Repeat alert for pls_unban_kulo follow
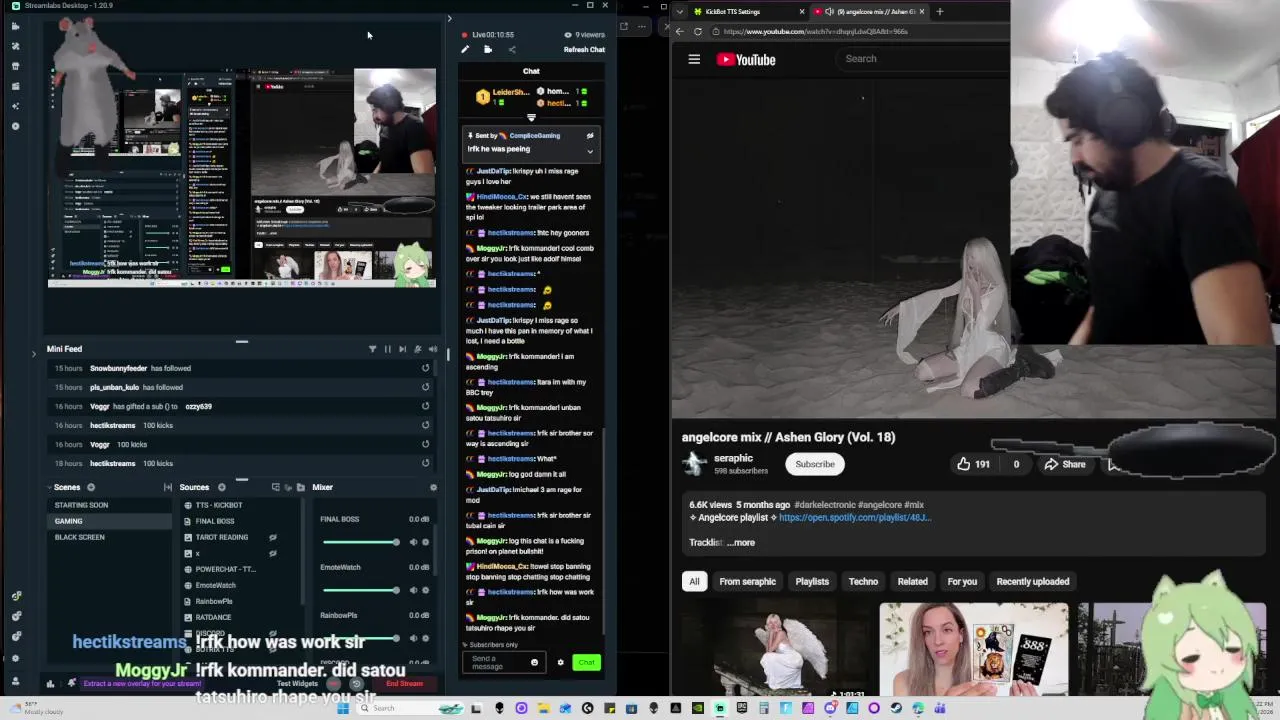The image size is (1280, 720). pos(425,387)
